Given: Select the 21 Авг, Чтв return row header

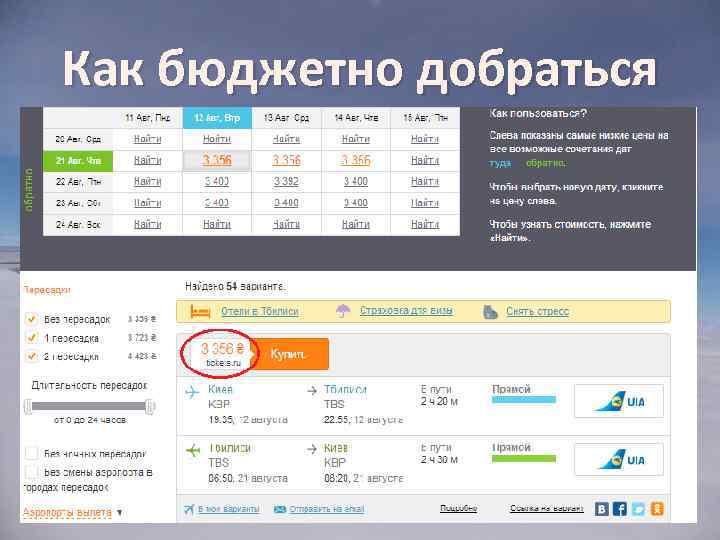Looking at the screenshot, I should 78,161.
